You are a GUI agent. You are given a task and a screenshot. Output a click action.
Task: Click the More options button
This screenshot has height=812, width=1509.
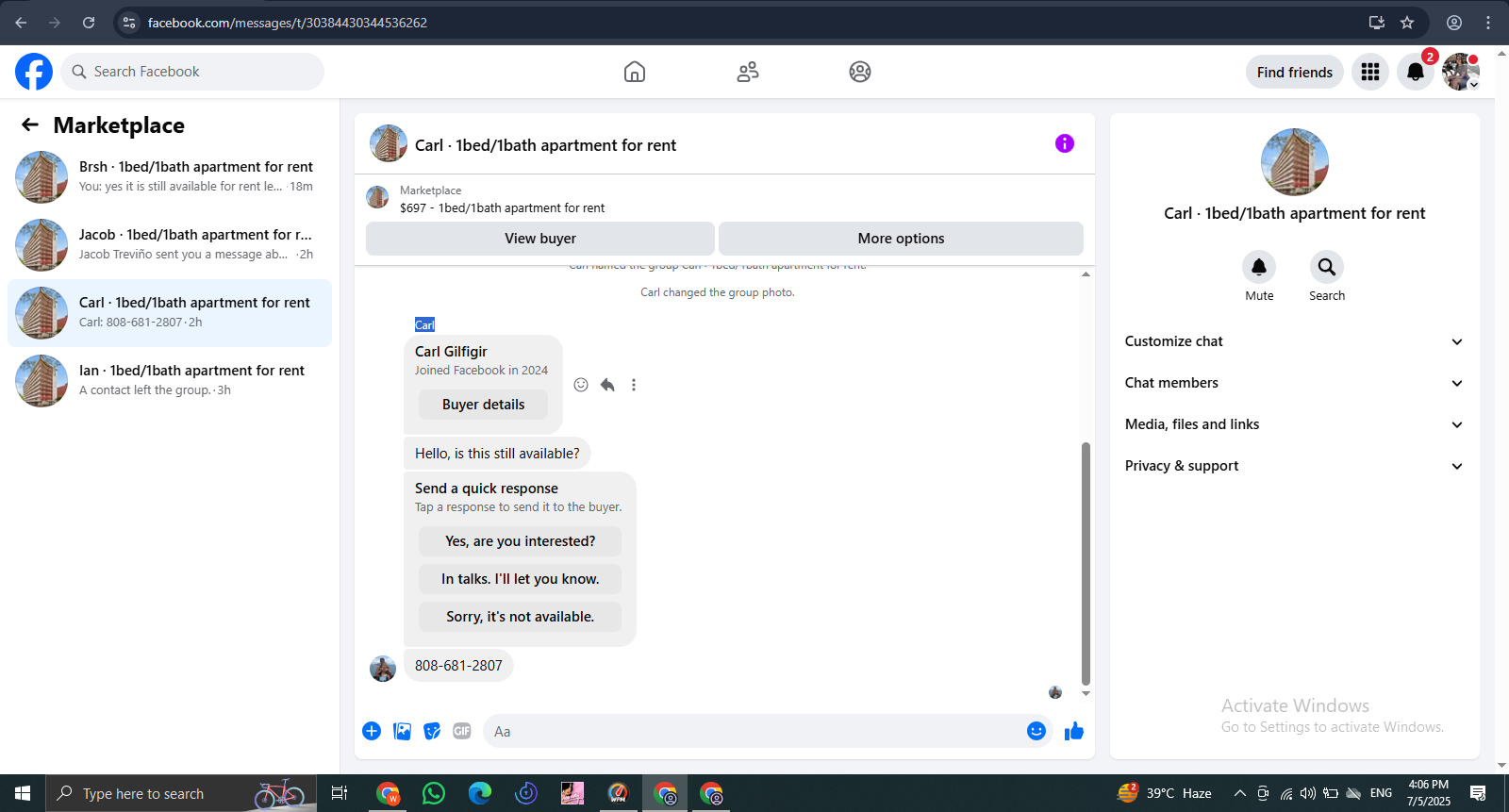tap(901, 239)
